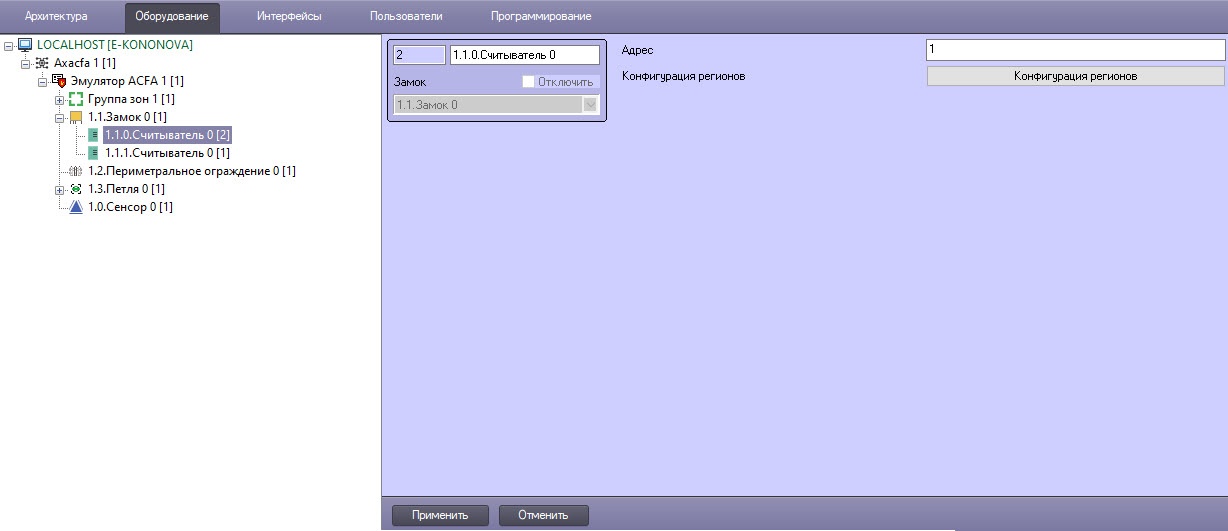The width and height of the screenshot is (1228, 531).
Task: Switch to the Архитектура tab
Action: tap(56, 16)
